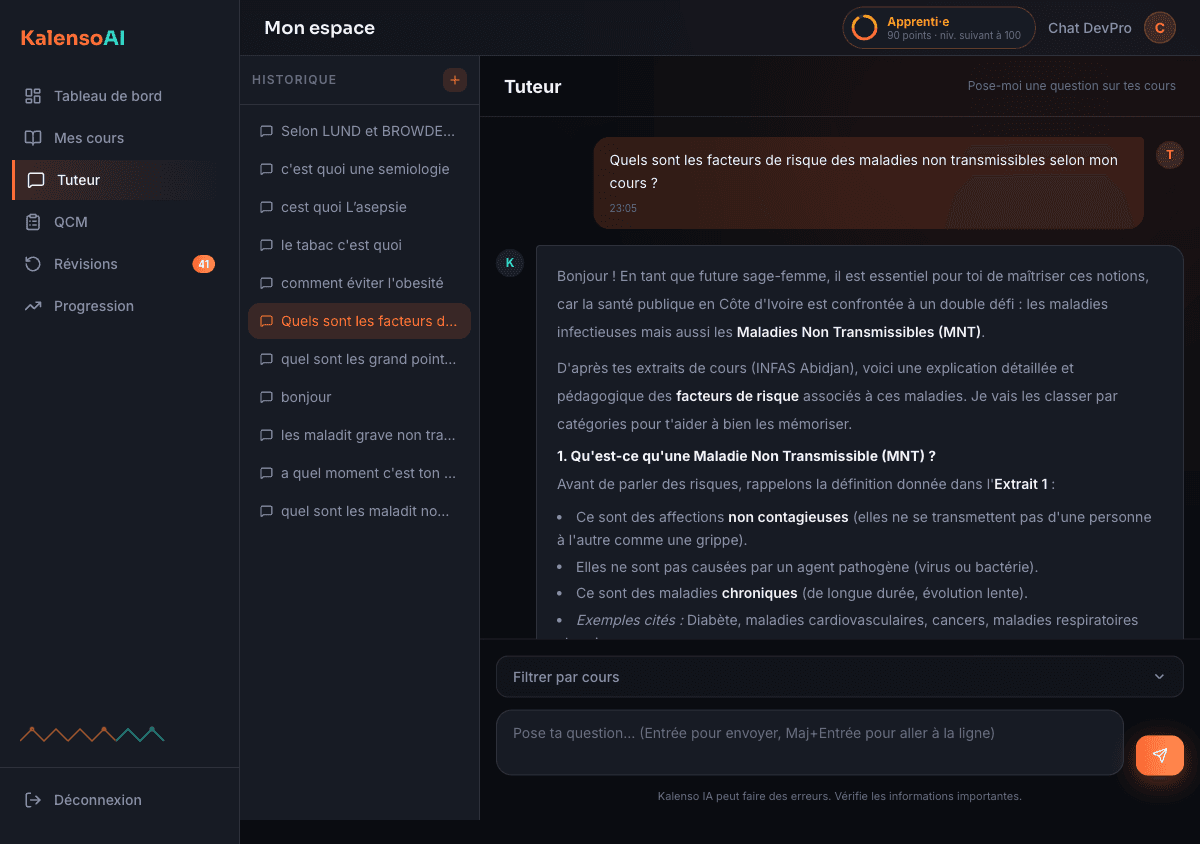Viewport: 1200px width, 844px height.
Task: Open Révisions with 41 badge
Action: click(116, 264)
